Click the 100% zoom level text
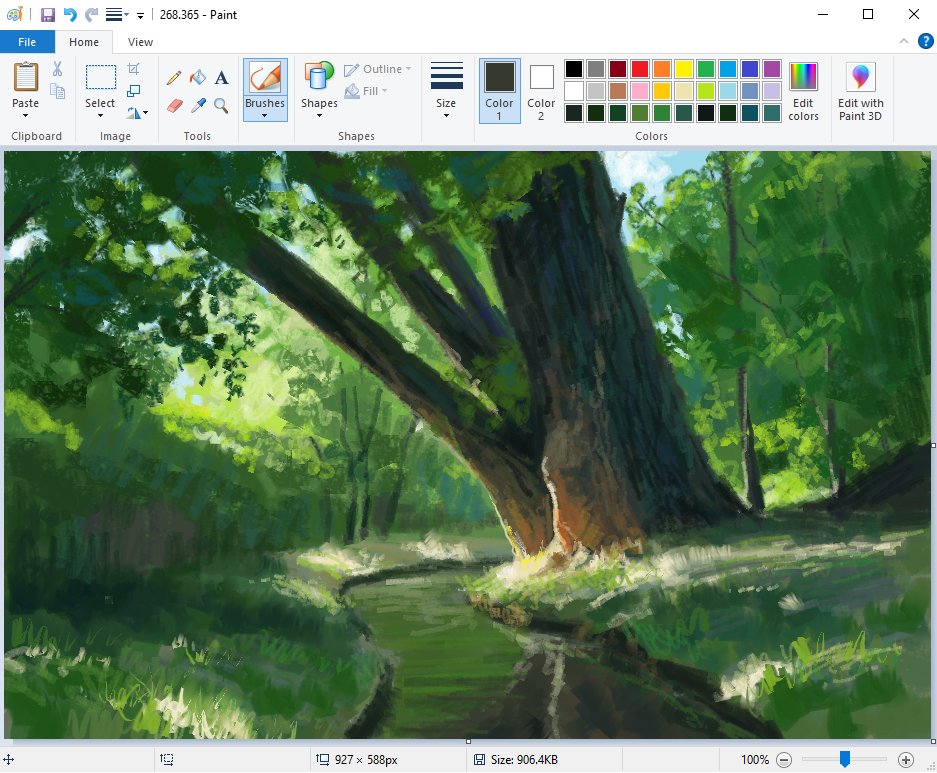 pyautogui.click(x=755, y=760)
